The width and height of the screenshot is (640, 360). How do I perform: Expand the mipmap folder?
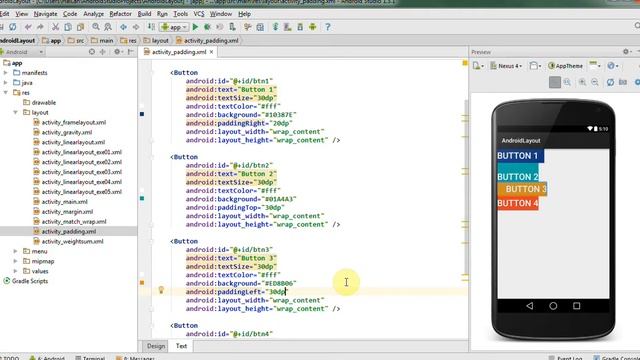[x=16, y=261]
